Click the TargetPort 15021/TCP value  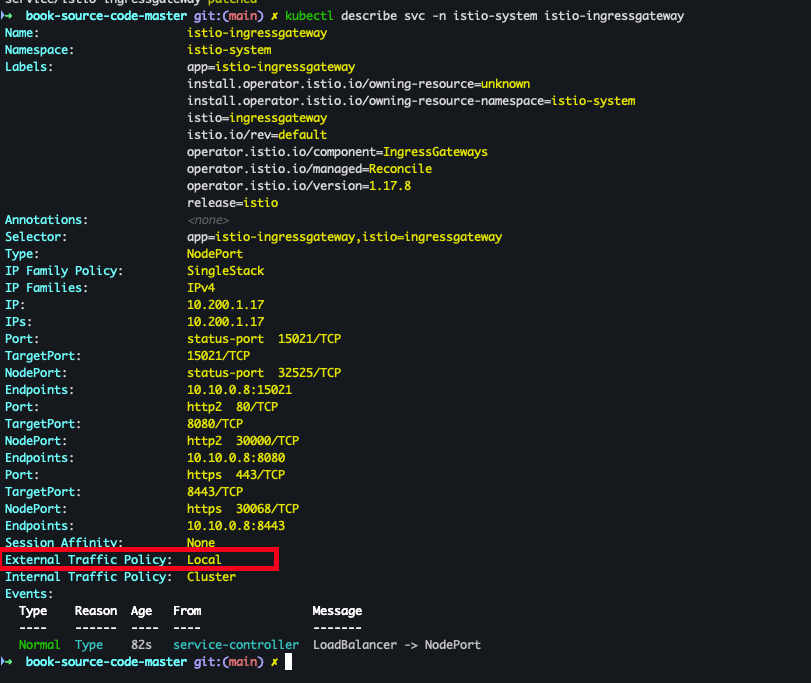pos(218,356)
